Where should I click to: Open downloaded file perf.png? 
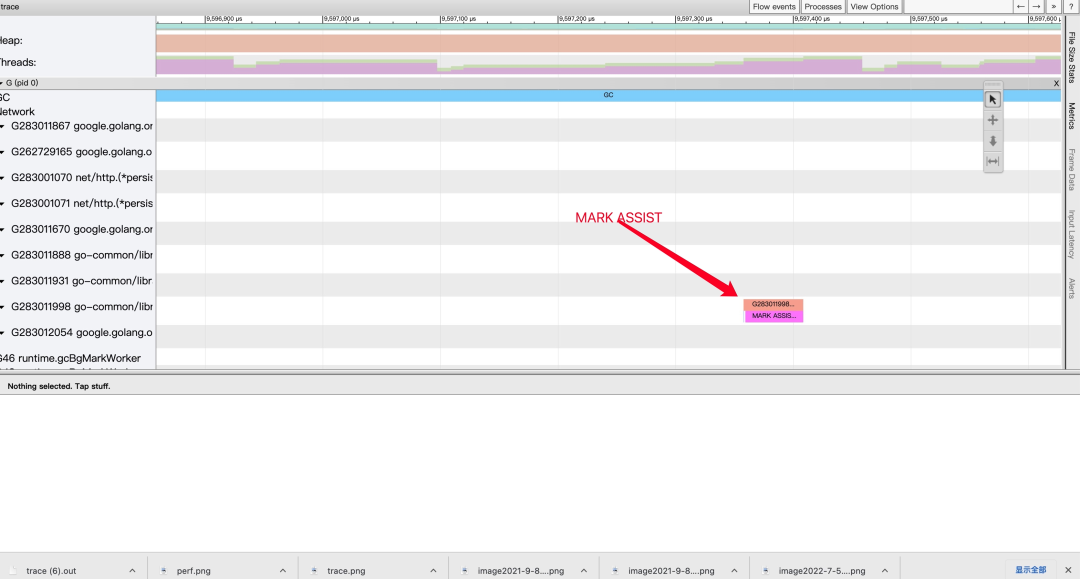click(194, 571)
